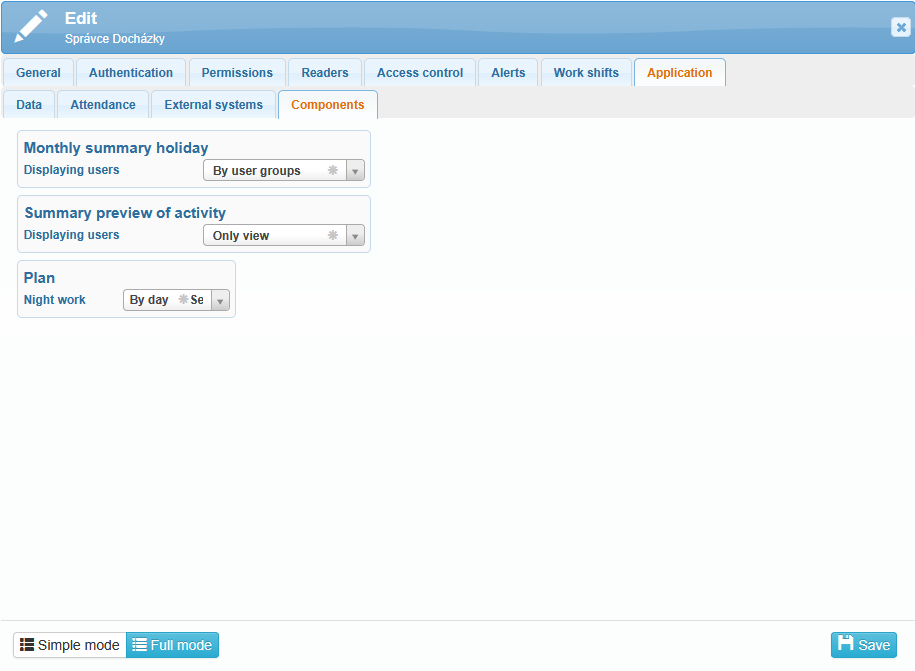Select the Application tab
This screenshot has width=915, height=671.
click(x=679, y=73)
